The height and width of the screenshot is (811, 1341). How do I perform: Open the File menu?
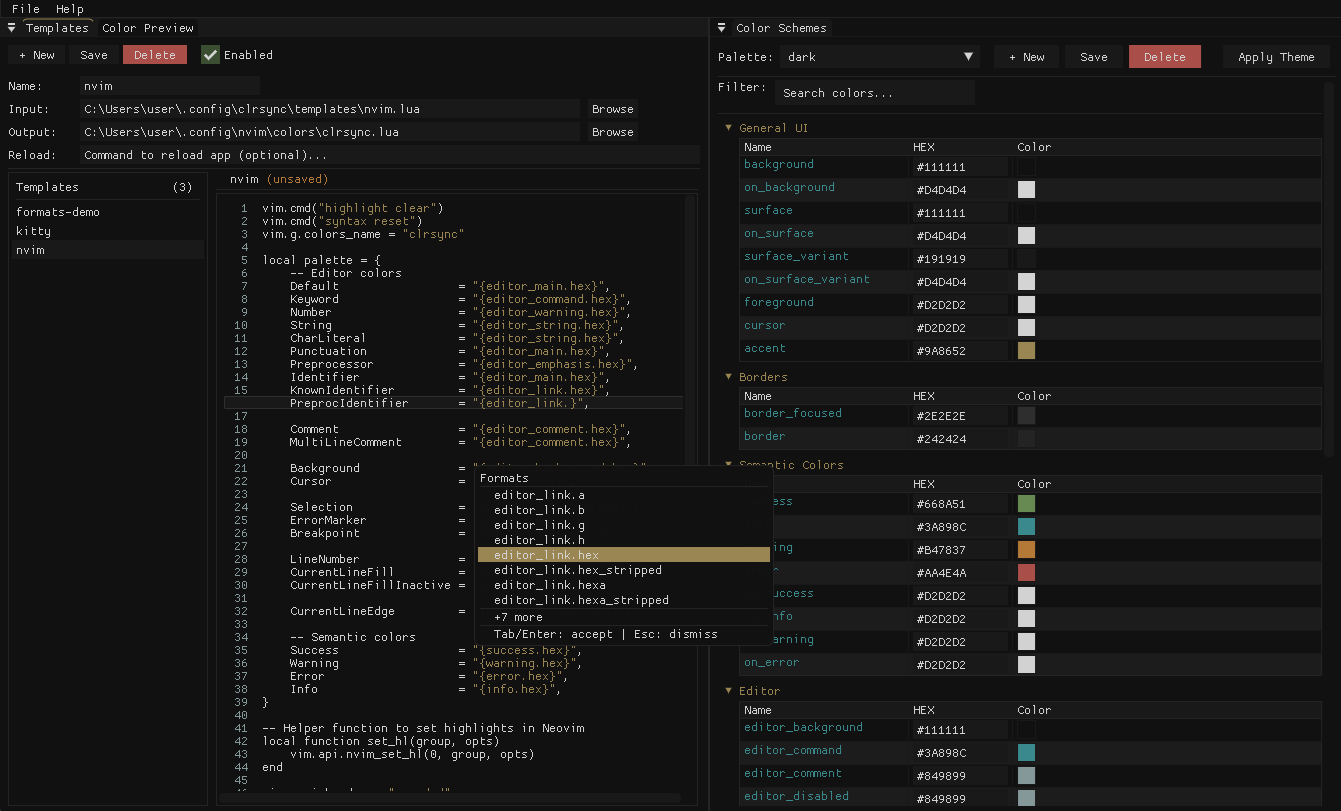[x=26, y=9]
